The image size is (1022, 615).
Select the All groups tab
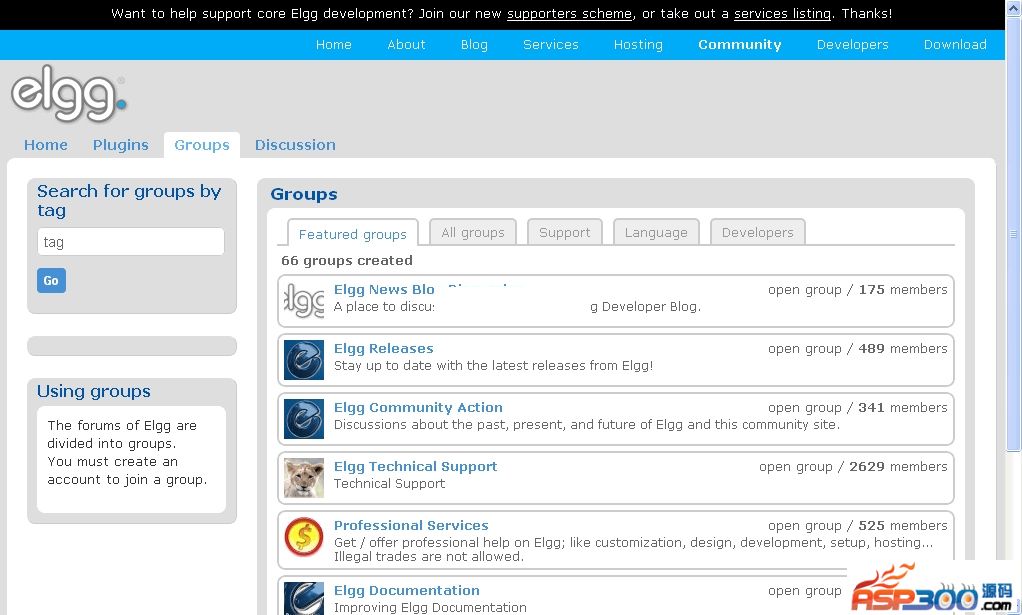[x=473, y=232]
